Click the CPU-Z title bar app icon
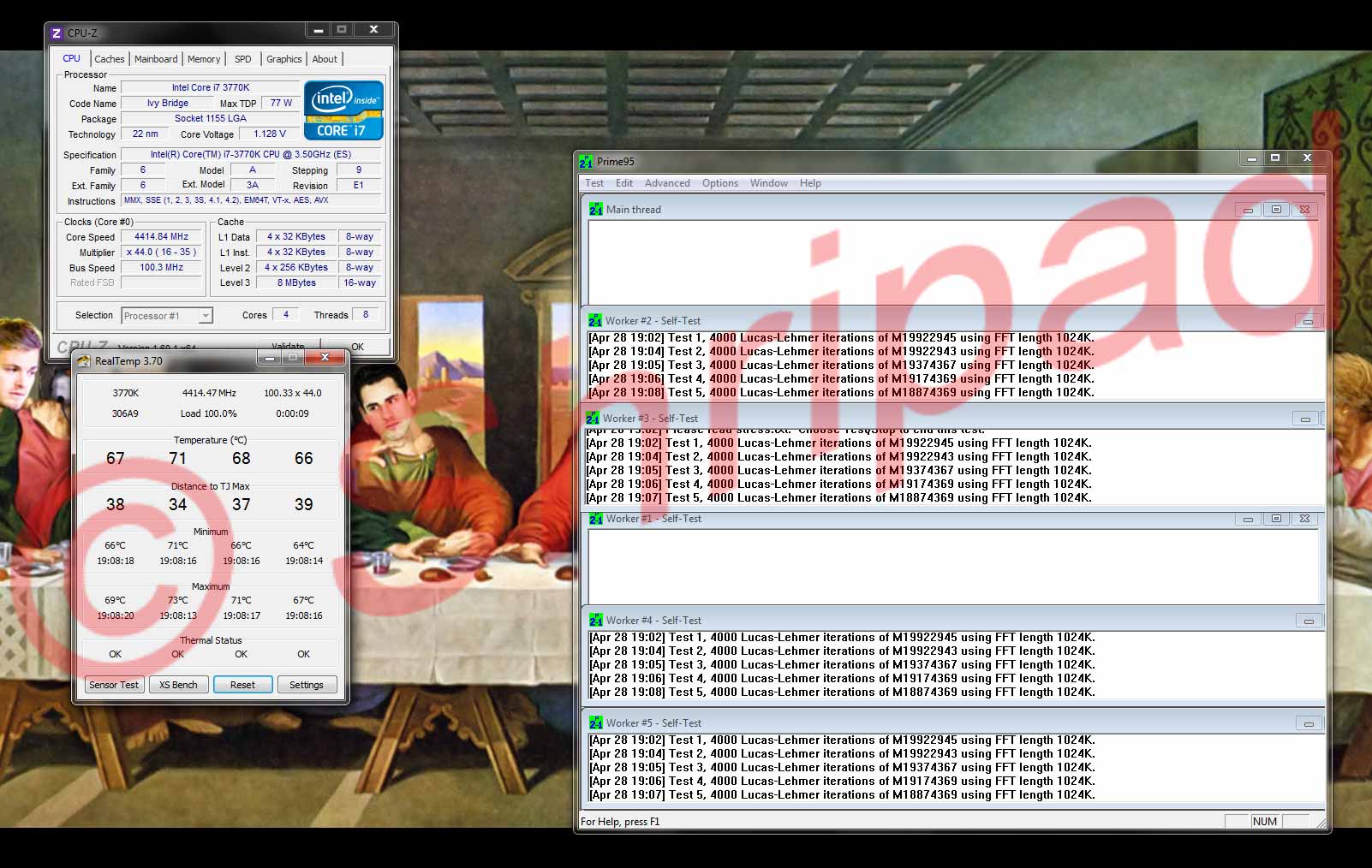1372x868 pixels. (x=57, y=33)
